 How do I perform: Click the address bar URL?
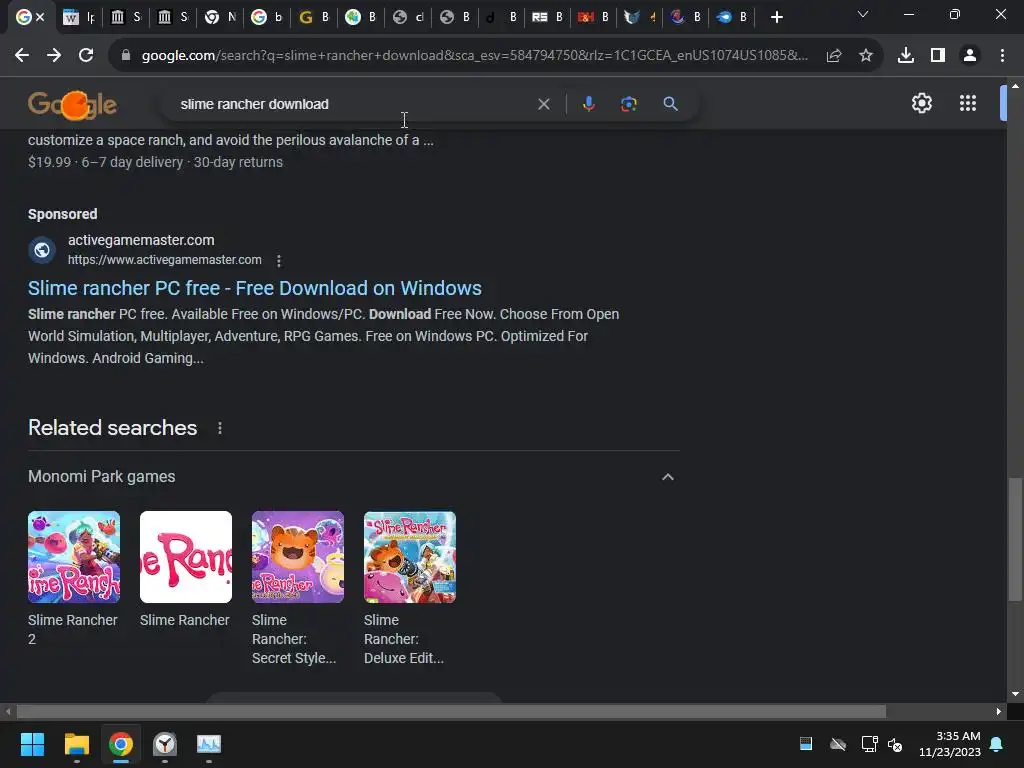point(475,56)
